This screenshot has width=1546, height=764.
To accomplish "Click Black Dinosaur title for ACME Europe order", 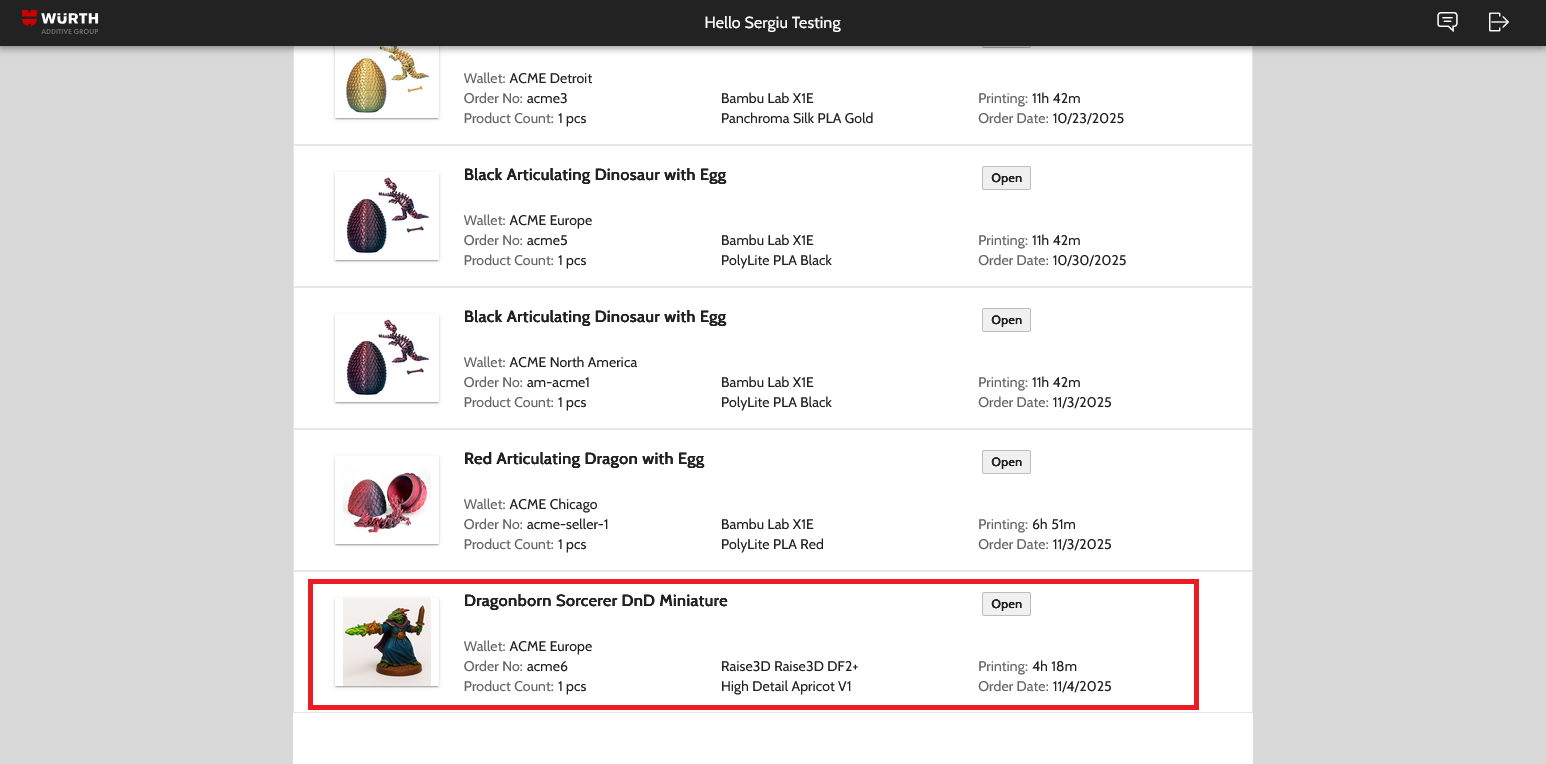I will [595, 175].
